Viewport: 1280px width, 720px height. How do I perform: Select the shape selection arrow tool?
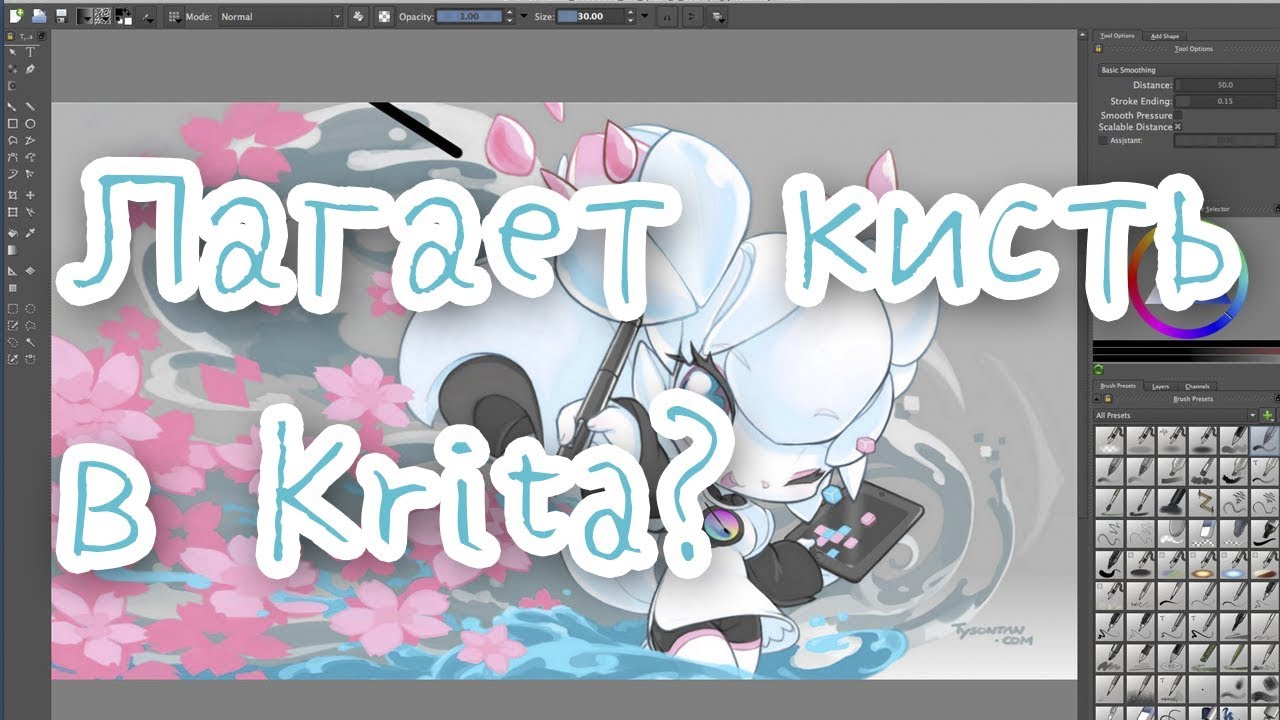(x=12, y=52)
